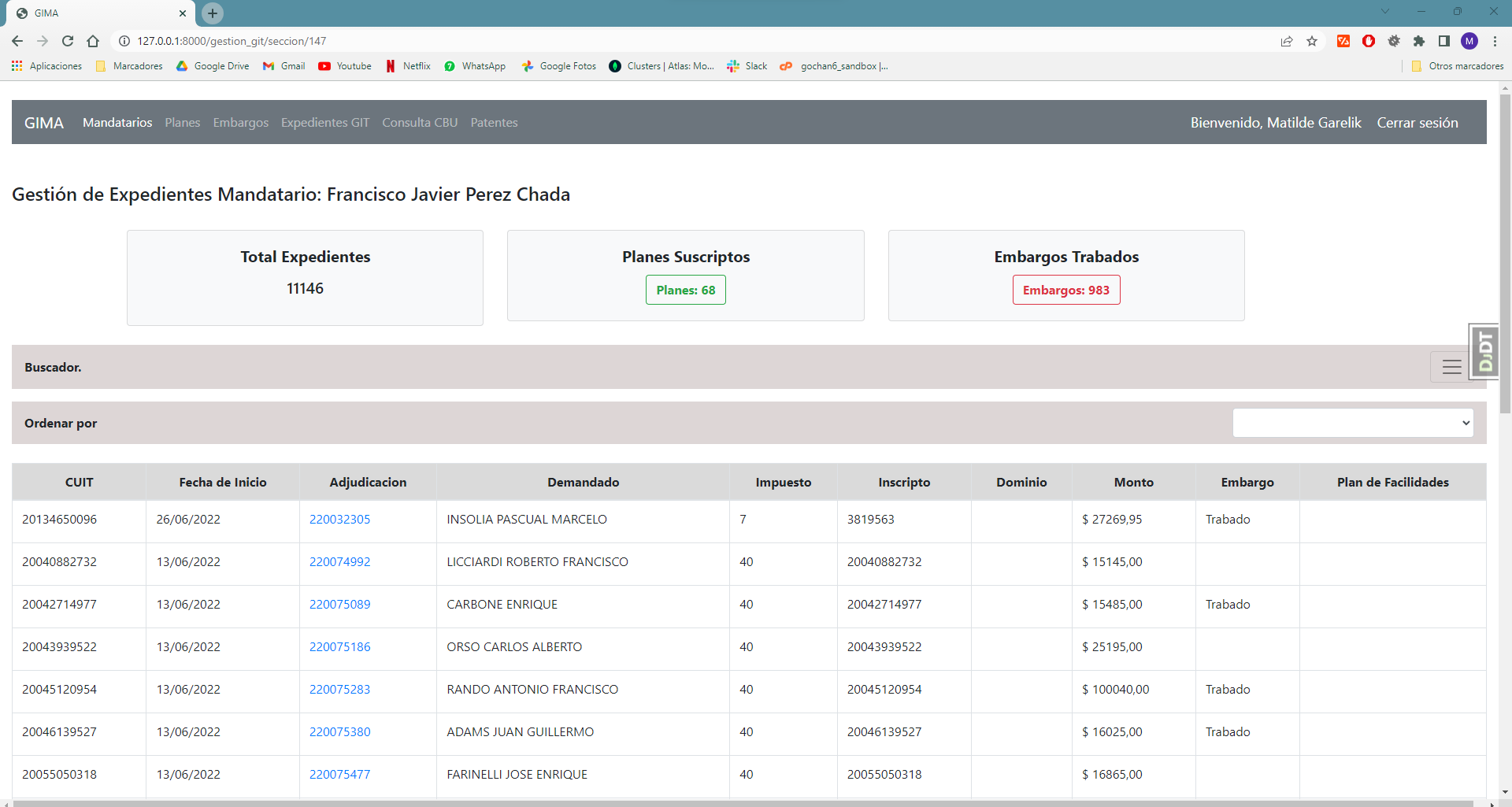This screenshot has height=807, width=1512.
Task: Click the browser reload page icon
Action: click(x=68, y=41)
